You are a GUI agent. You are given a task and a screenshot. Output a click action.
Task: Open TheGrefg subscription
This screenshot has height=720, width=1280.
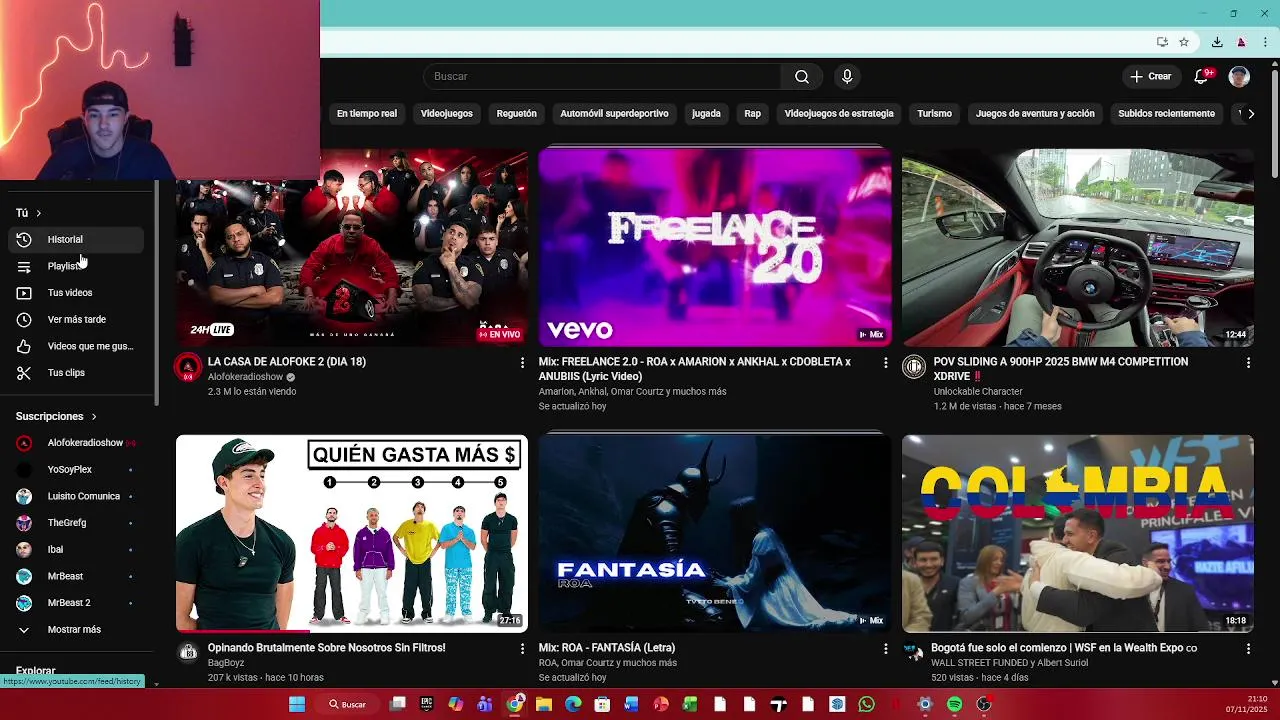coord(76,523)
